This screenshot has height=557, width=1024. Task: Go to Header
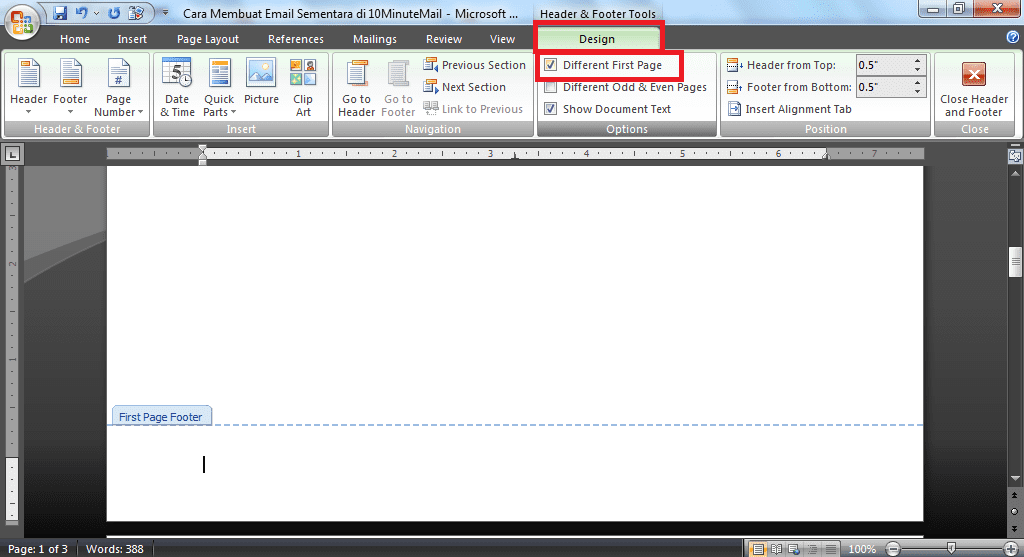click(x=357, y=88)
